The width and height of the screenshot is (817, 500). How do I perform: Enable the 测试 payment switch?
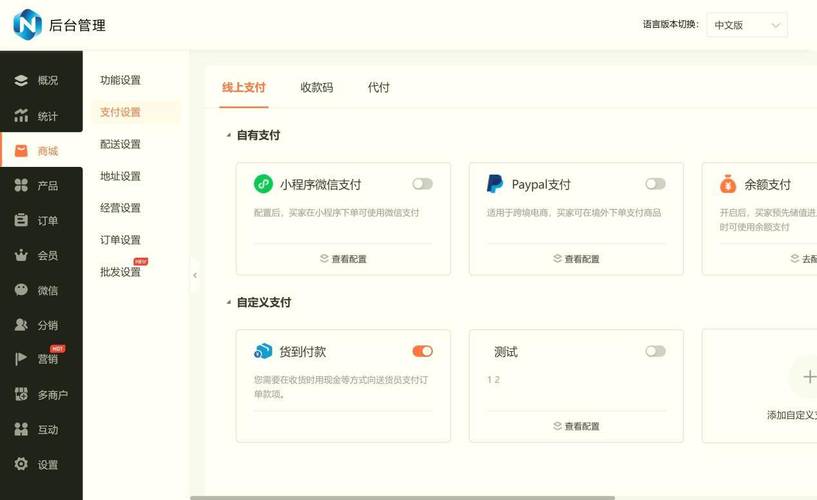pyautogui.click(x=655, y=351)
